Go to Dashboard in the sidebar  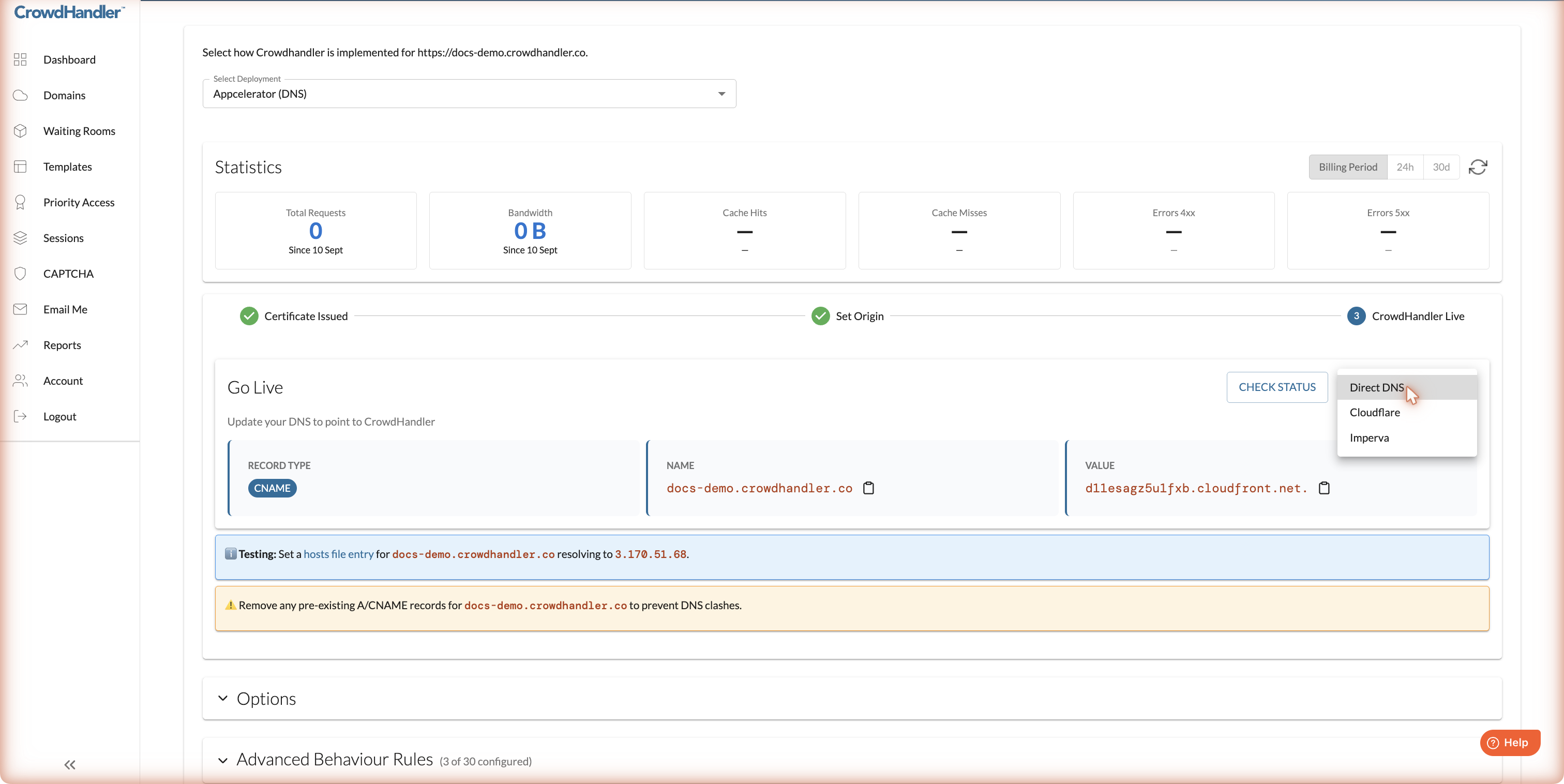tap(69, 59)
